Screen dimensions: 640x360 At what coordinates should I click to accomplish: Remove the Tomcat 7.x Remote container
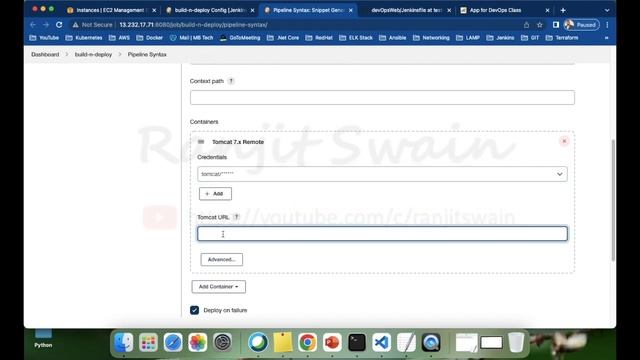564,141
